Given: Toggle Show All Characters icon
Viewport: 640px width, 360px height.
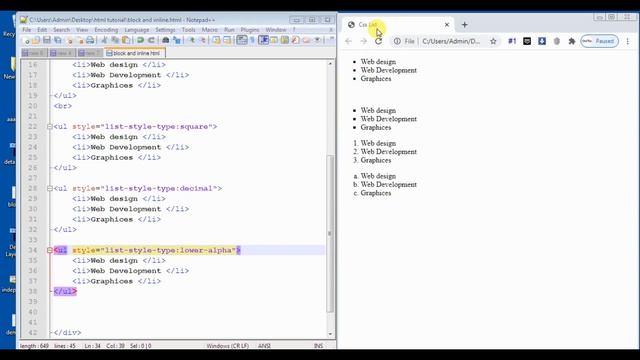Looking at the screenshot, I should 253,40.
